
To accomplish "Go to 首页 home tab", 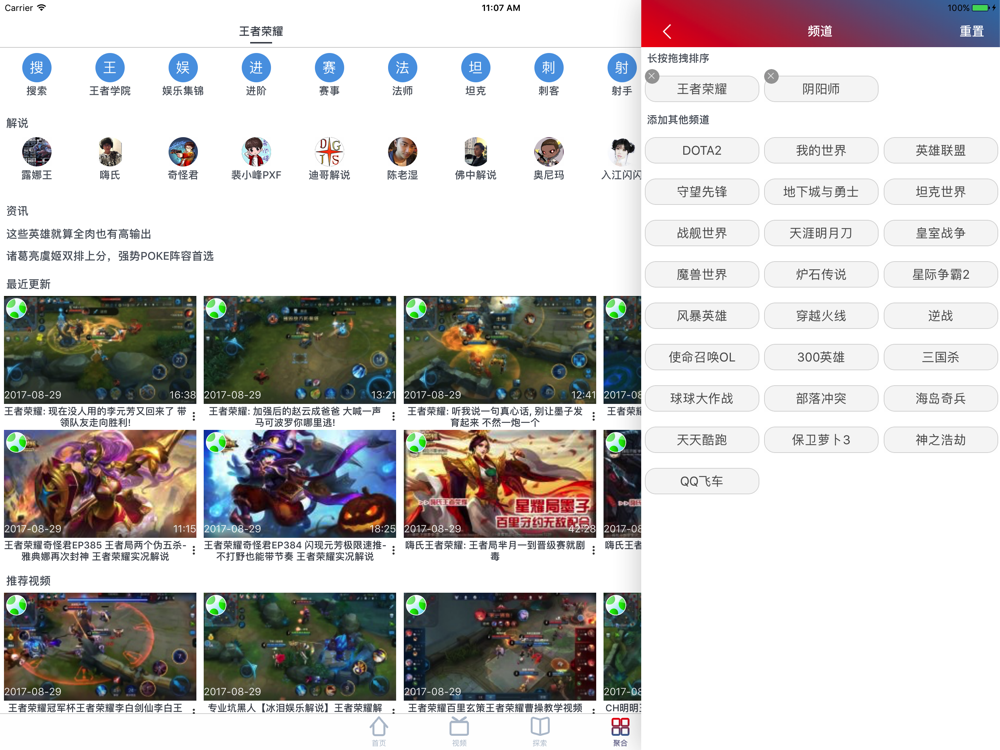I will pyautogui.click(x=379, y=731).
